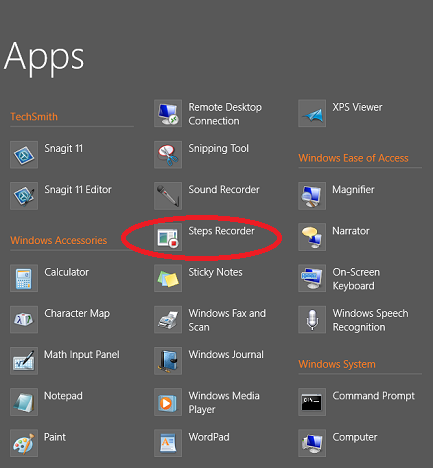Screen dimensions: 433x468
Task: Click Windows Ease of Access heading
Action: 353,158
